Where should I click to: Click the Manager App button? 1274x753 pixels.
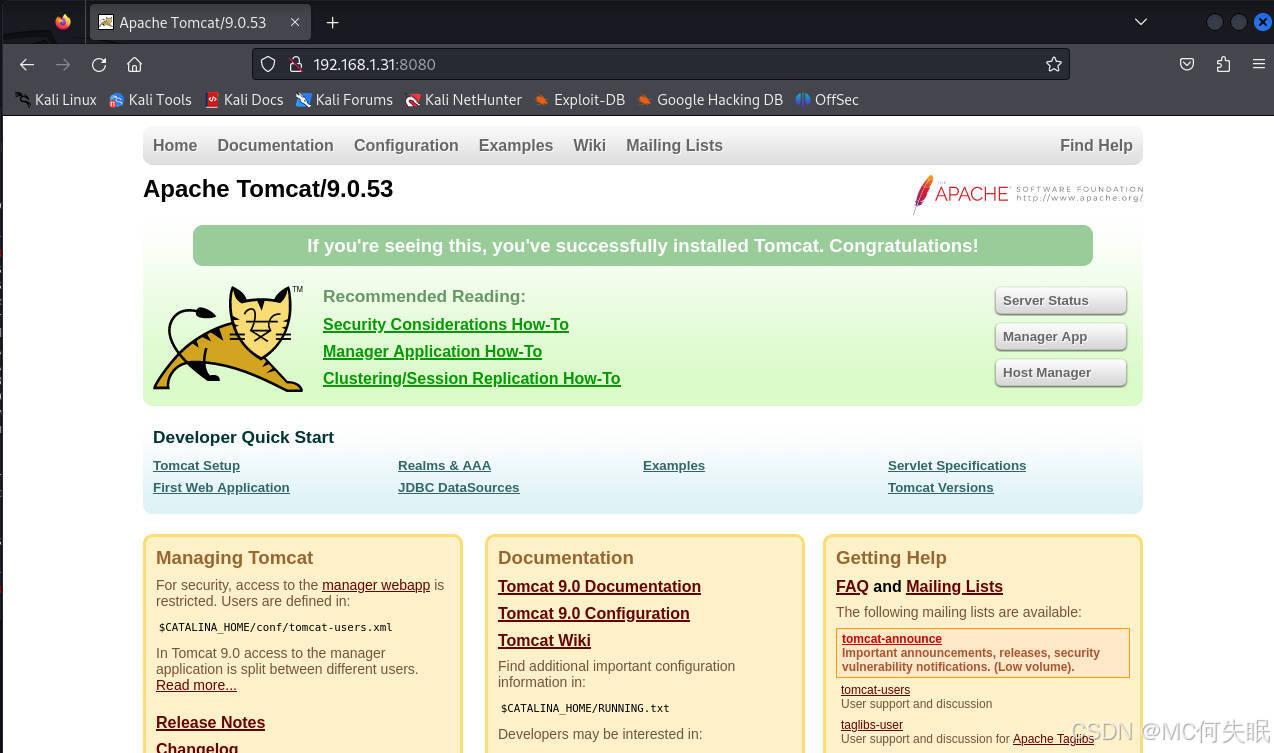[x=1061, y=336]
